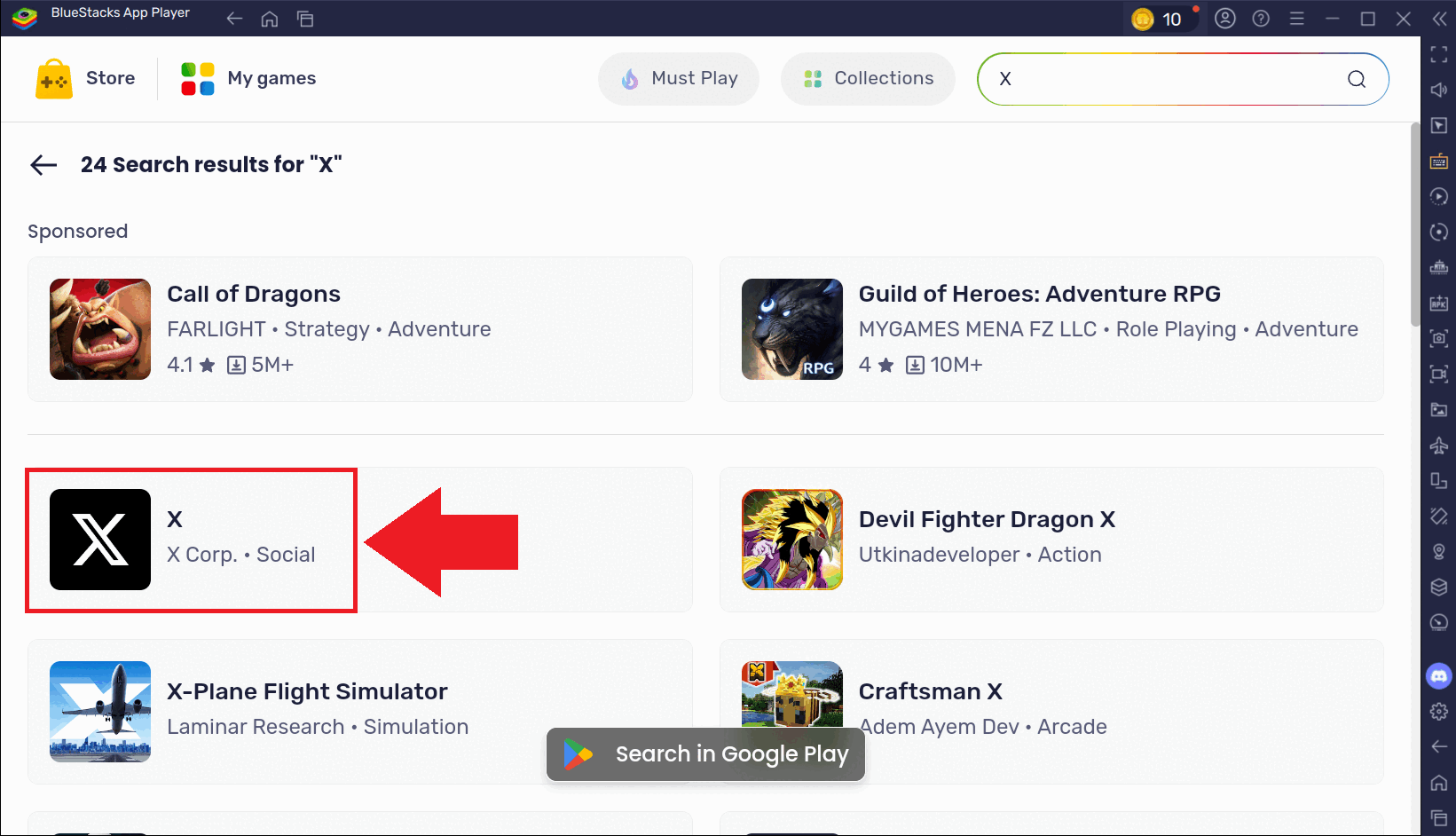Screen dimensions: 1456x836
Task: Open settings gear in right sidebar
Action: [1438, 712]
